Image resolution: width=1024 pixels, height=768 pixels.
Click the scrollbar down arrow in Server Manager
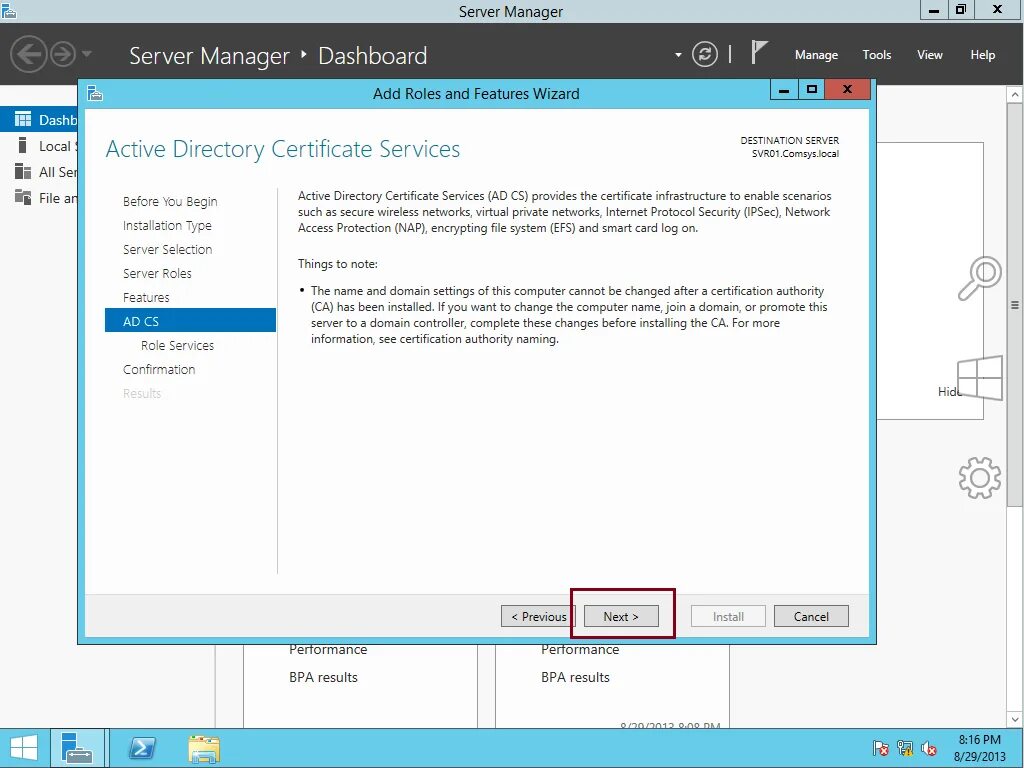[1014, 720]
